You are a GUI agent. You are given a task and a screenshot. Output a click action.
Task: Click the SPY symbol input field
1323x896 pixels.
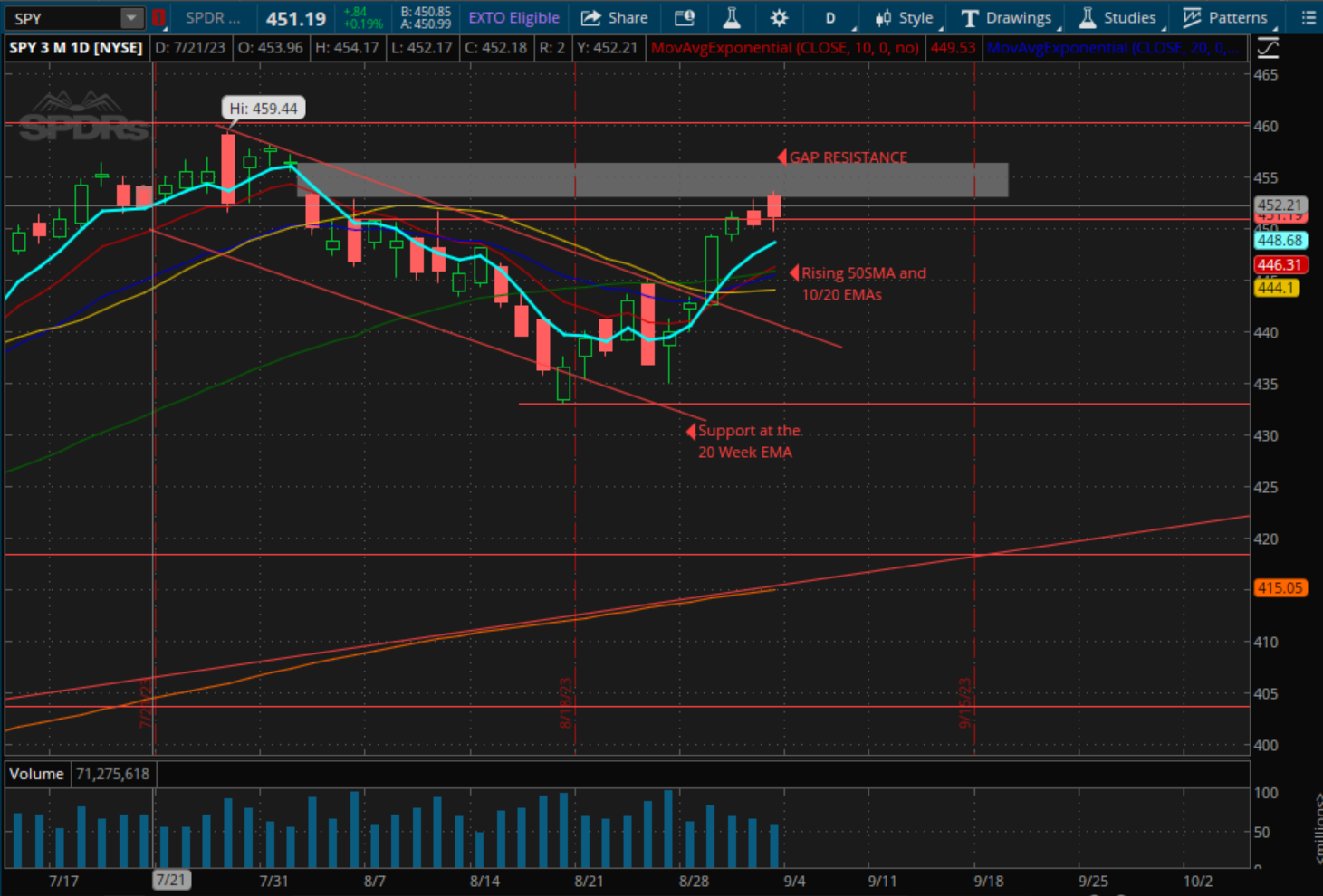[x=63, y=18]
